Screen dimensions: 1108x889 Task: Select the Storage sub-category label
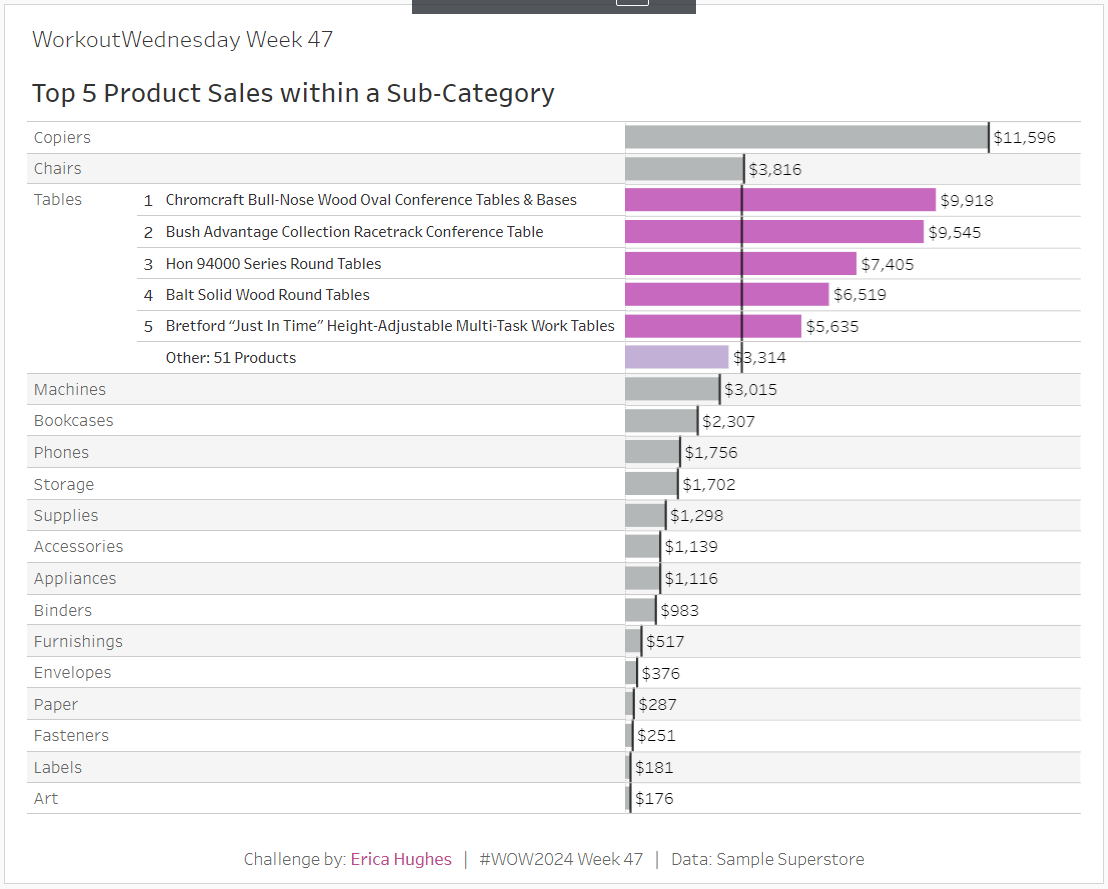(x=64, y=484)
